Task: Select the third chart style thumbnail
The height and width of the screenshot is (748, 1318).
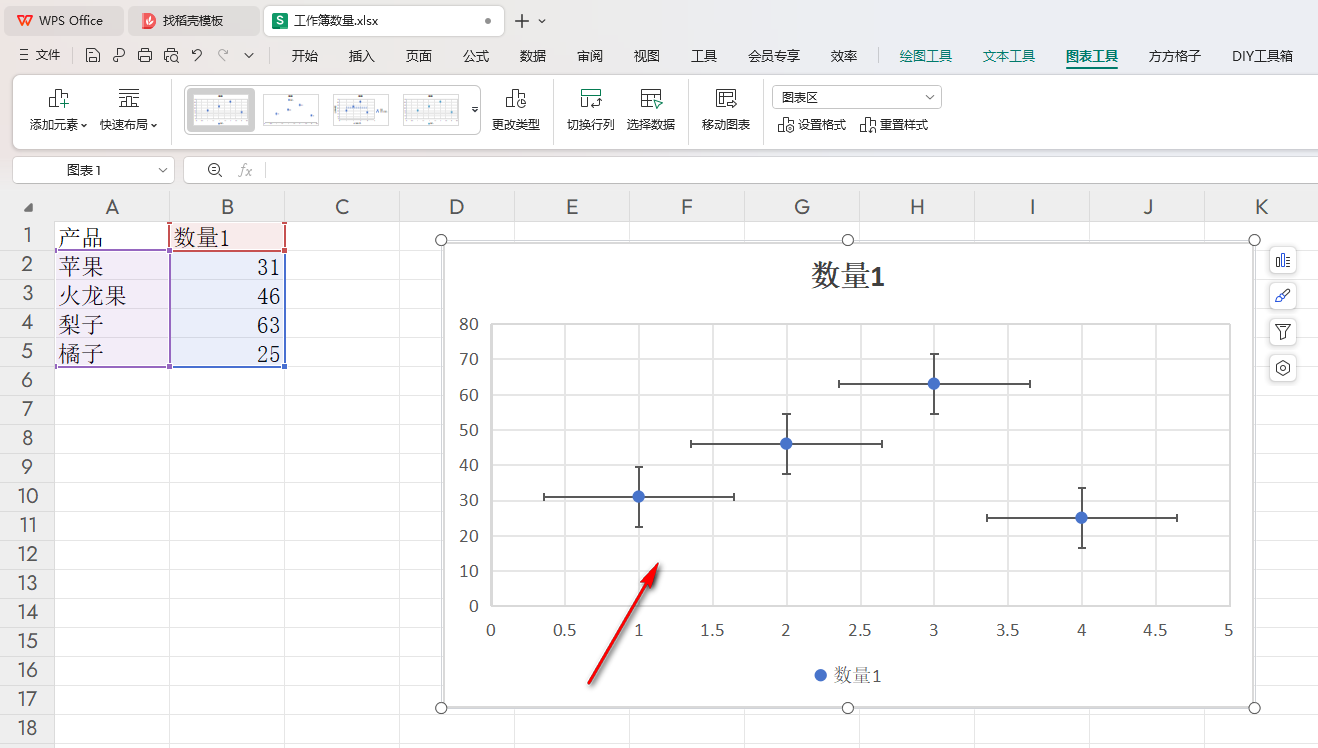Action: (361, 110)
